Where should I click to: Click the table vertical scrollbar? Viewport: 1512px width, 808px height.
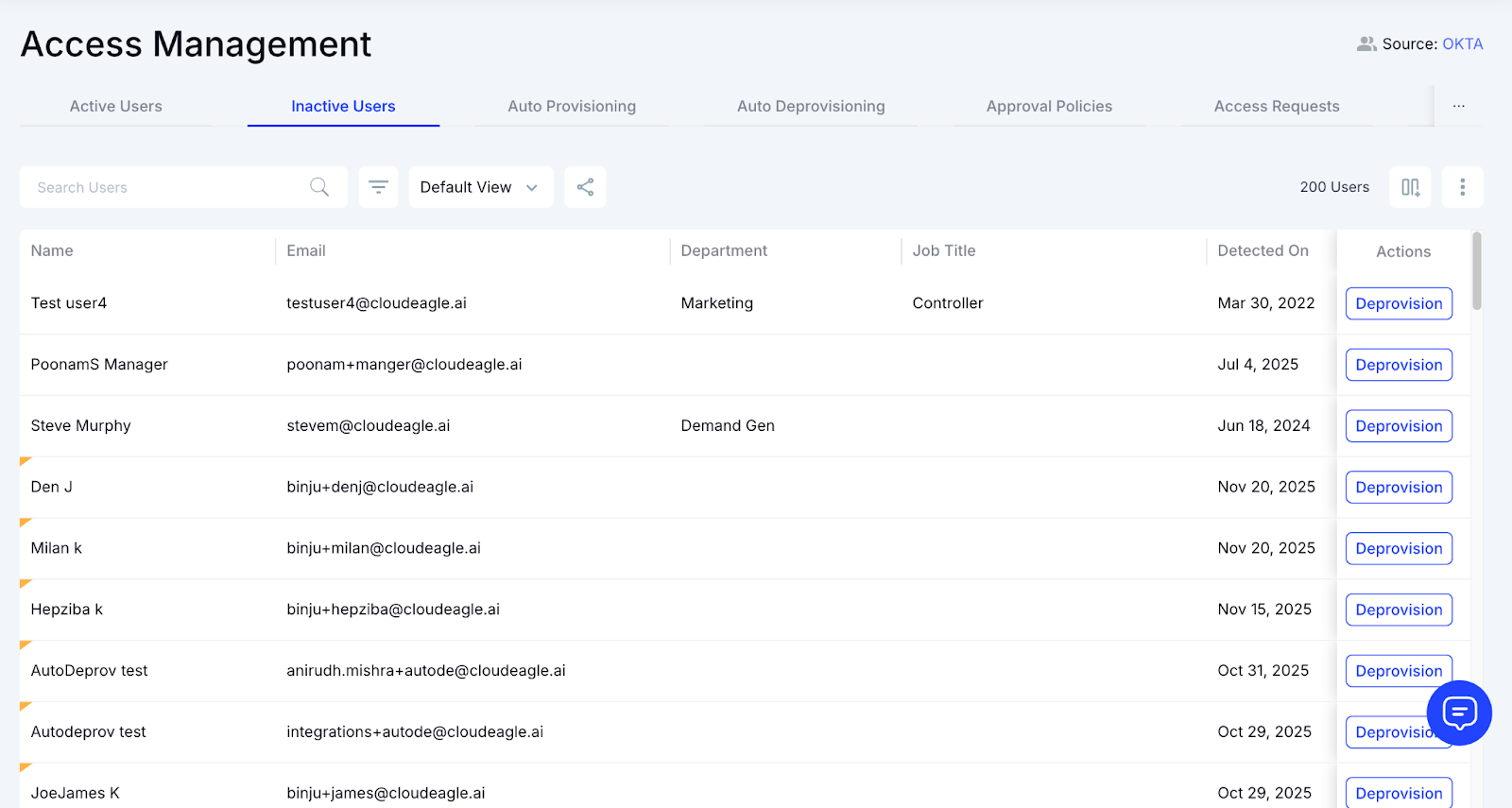1476,270
